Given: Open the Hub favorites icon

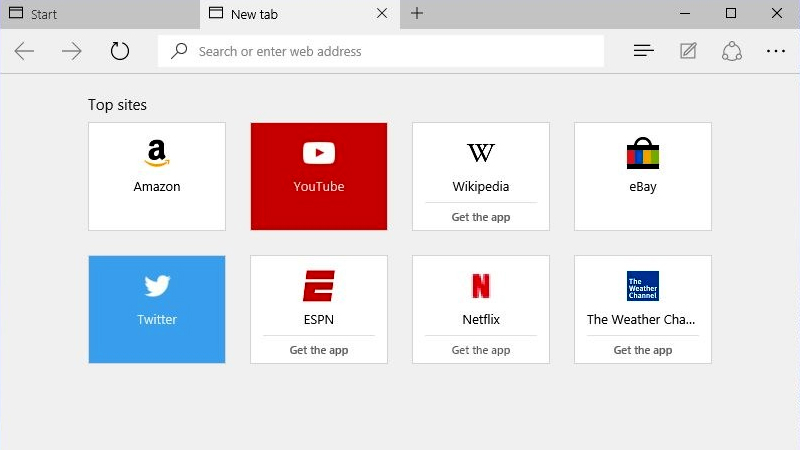Looking at the screenshot, I should tap(644, 51).
